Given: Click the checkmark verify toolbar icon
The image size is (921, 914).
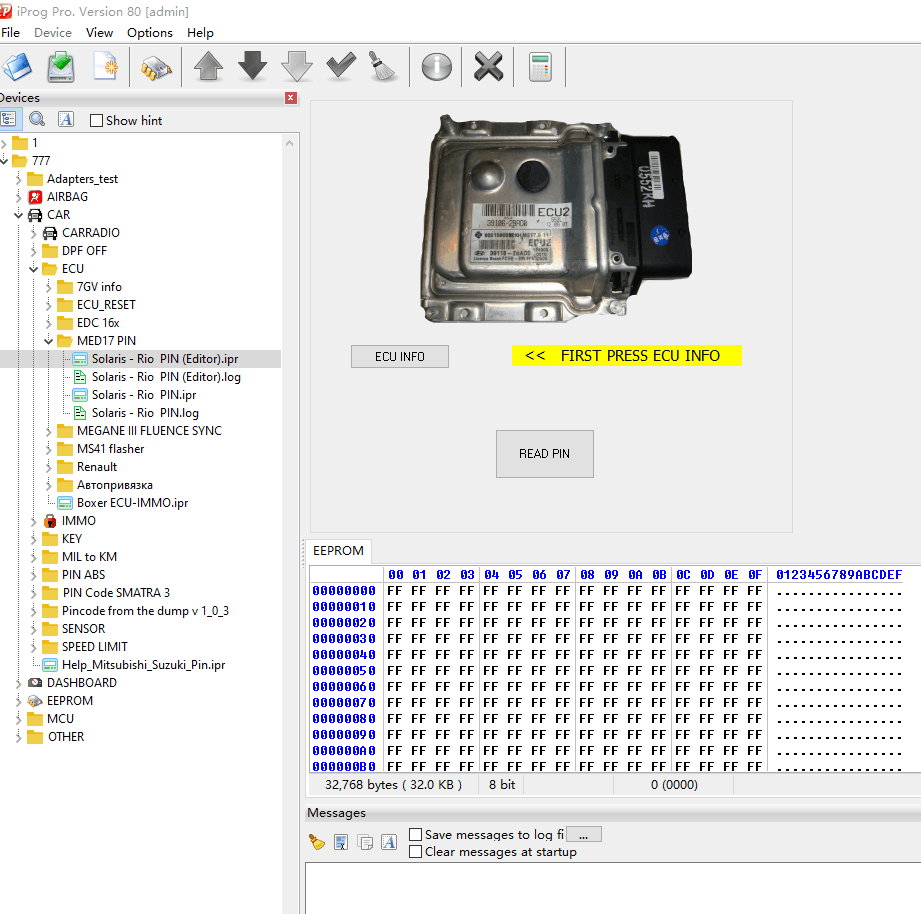Looking at the screenshot, I should (x=341, y=67).
